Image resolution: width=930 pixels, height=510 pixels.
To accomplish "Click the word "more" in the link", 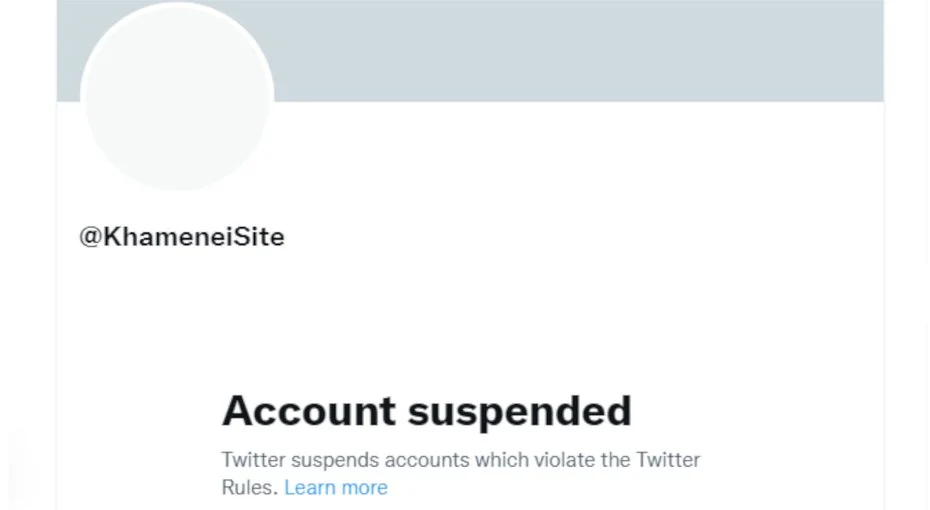I will coord(363,488).
